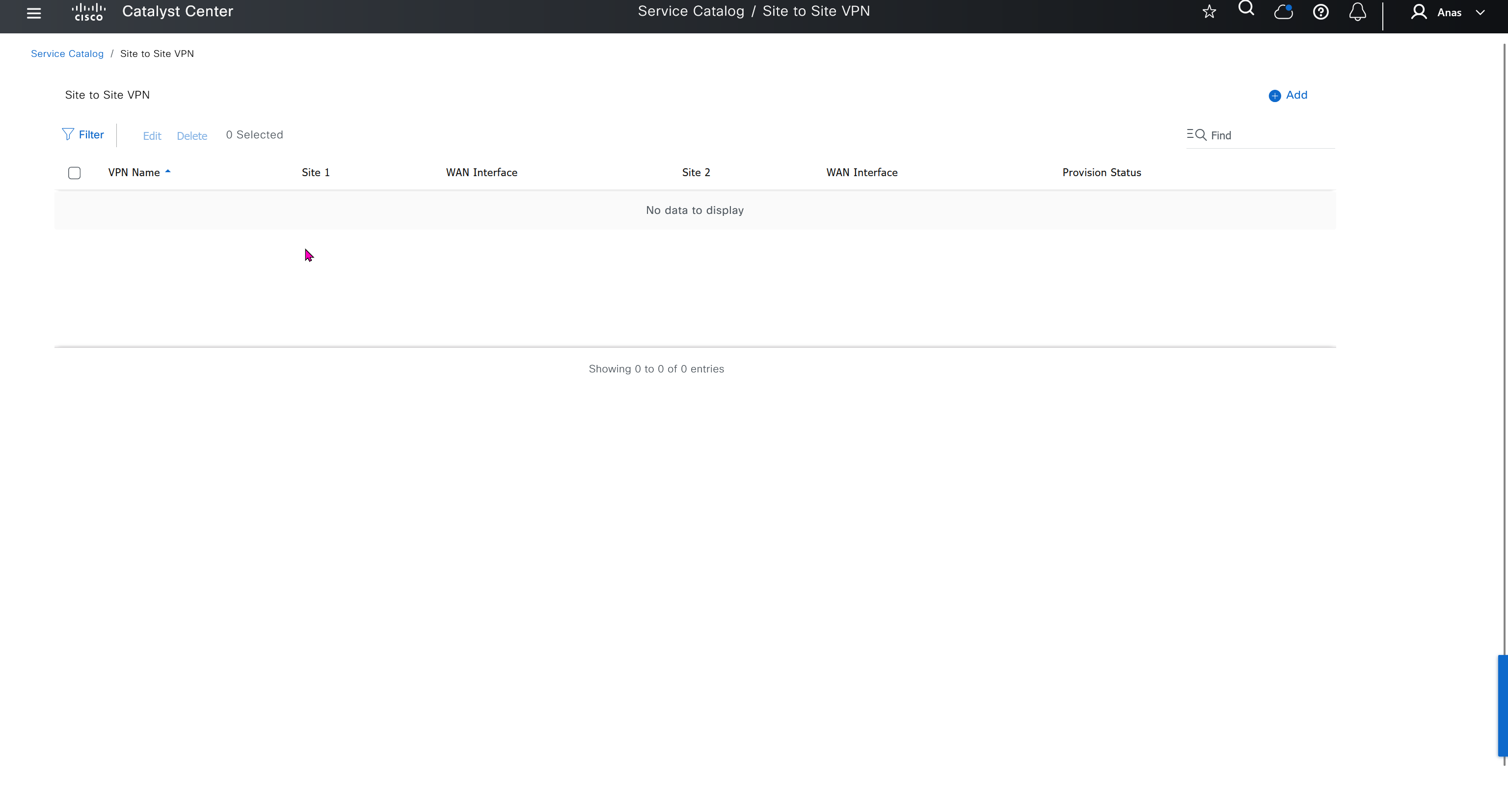The image size is (1508, 812).
Task: Open the hamburger navigation menu
Action: point(34,13)
